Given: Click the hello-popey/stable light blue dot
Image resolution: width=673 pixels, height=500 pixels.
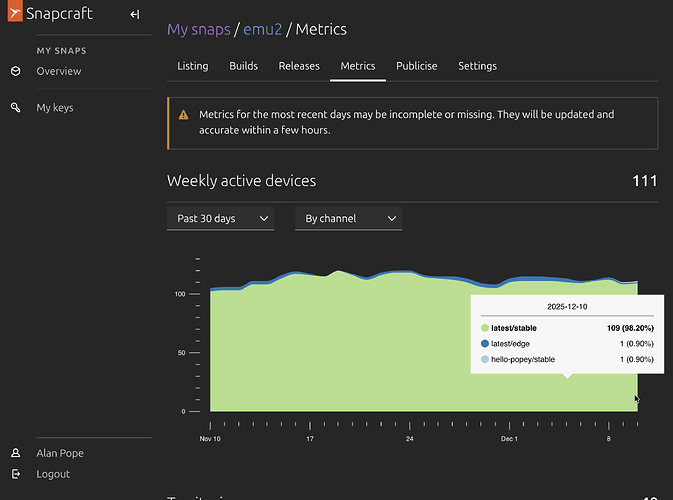Looking at the screenshot, I should point(485,359).
